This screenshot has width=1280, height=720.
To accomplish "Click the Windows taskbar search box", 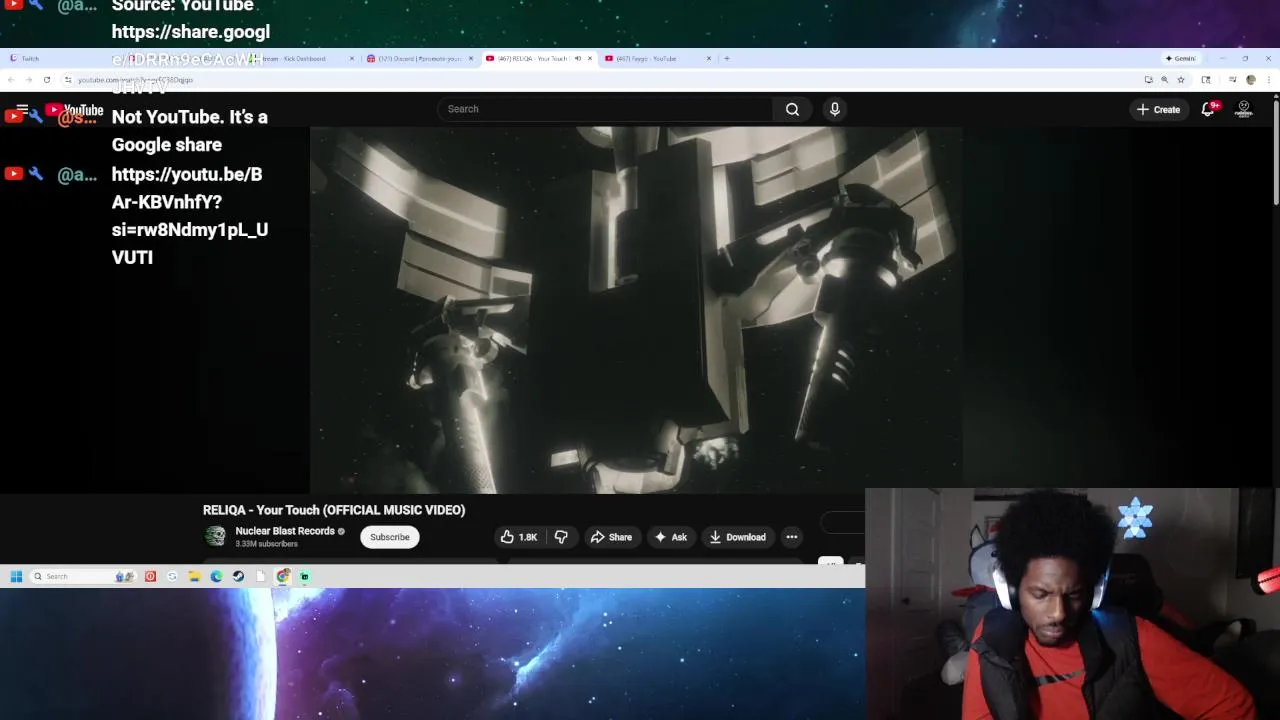I will point(83,576).
